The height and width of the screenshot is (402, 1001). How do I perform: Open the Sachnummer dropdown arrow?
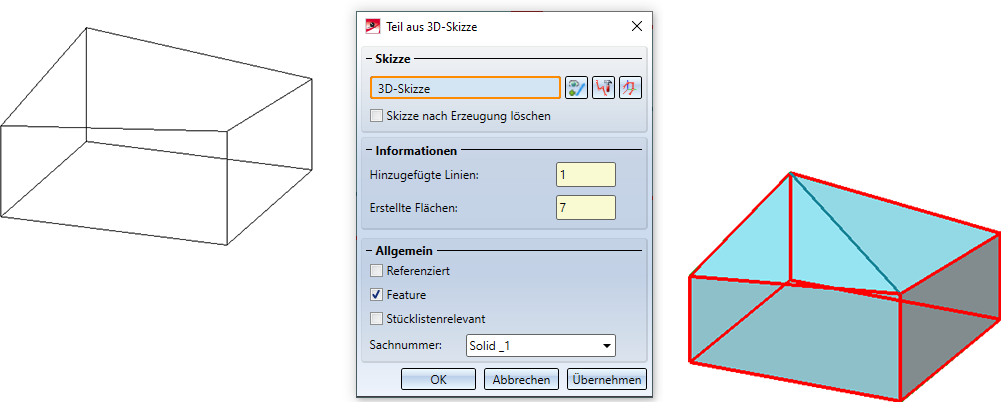click(606, 346)
